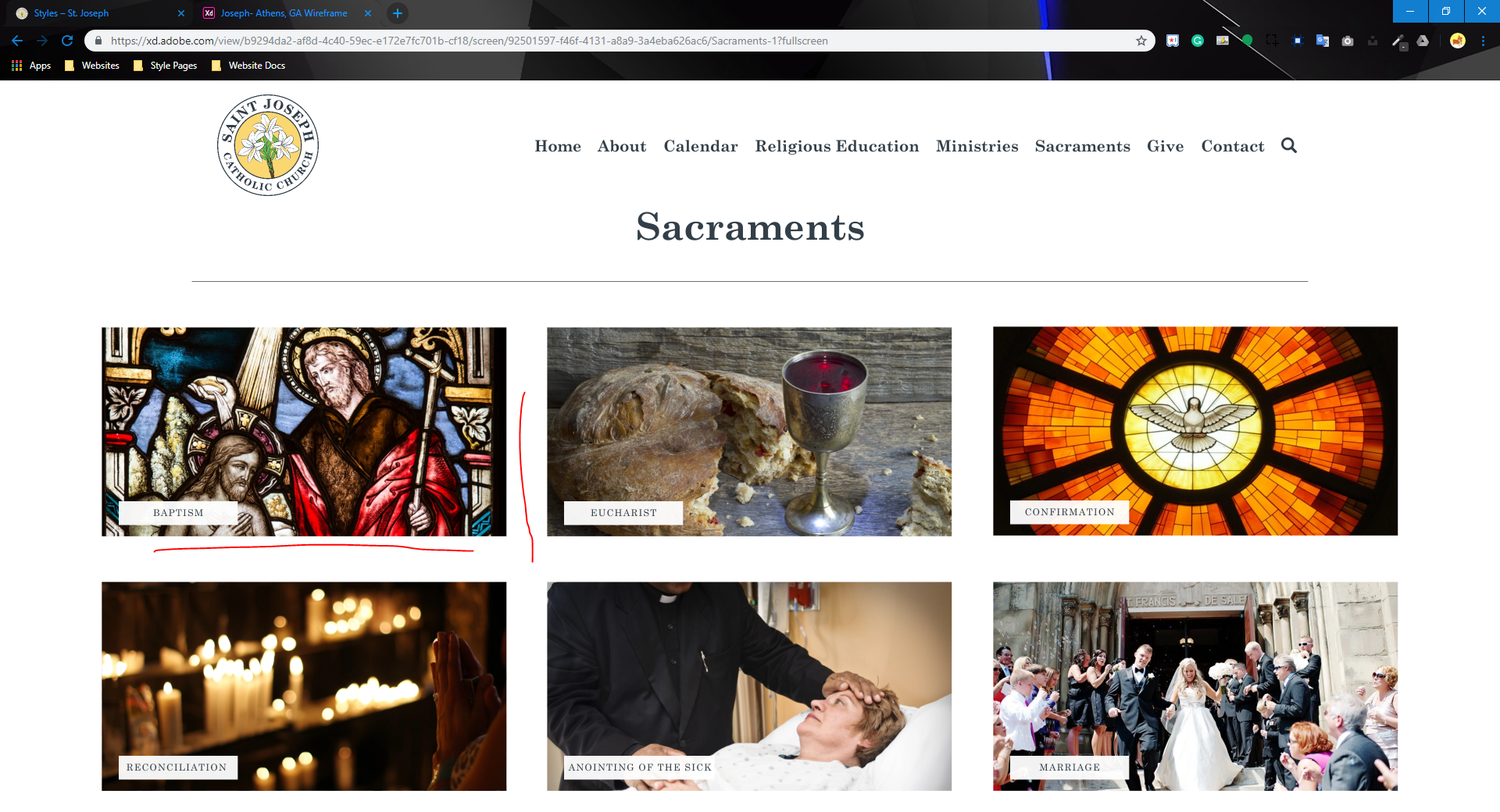Open the eyedropper color picker extension
This screenshot has width=1500, height=812.
coord(1398,41)
